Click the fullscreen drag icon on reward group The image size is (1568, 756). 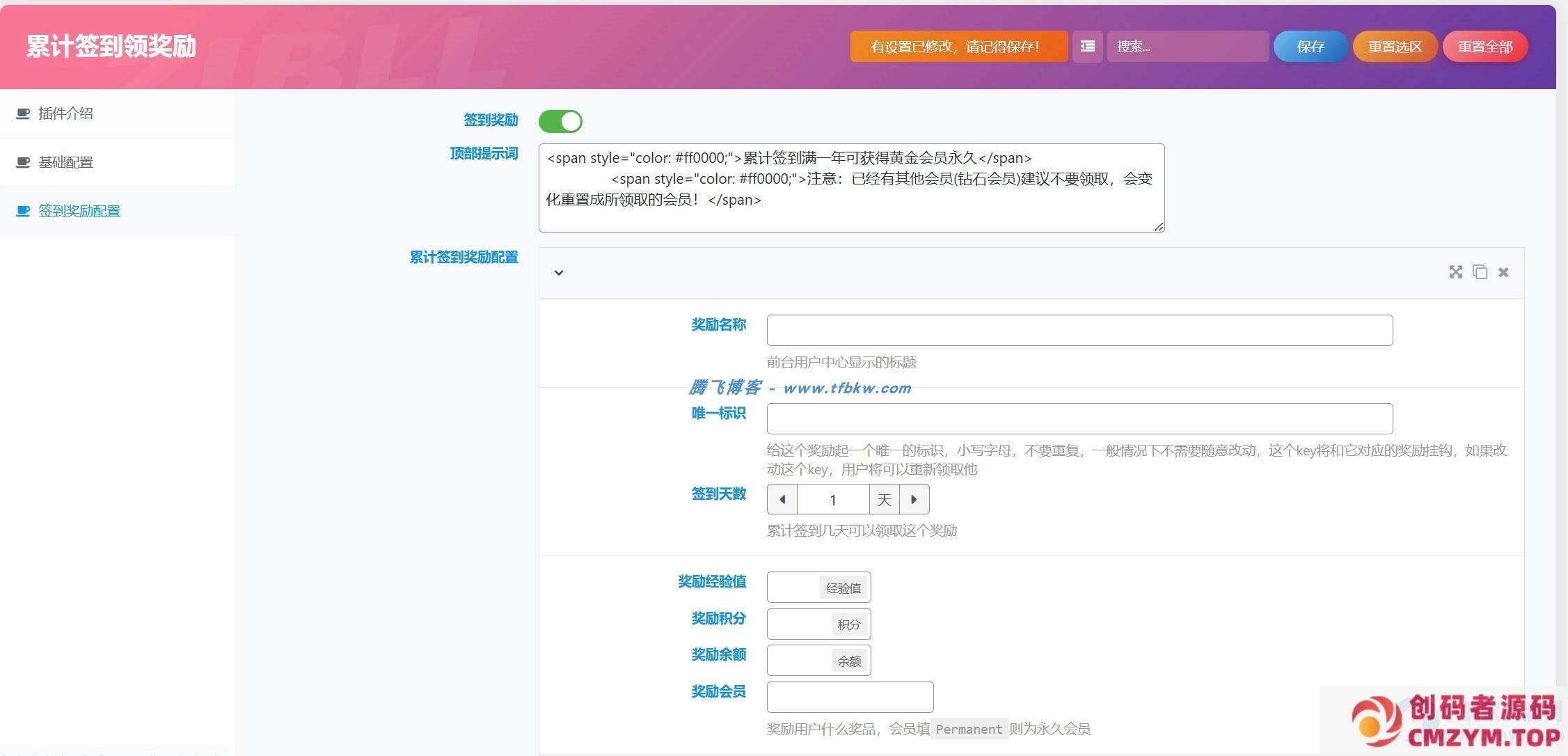click(1455, 272)
